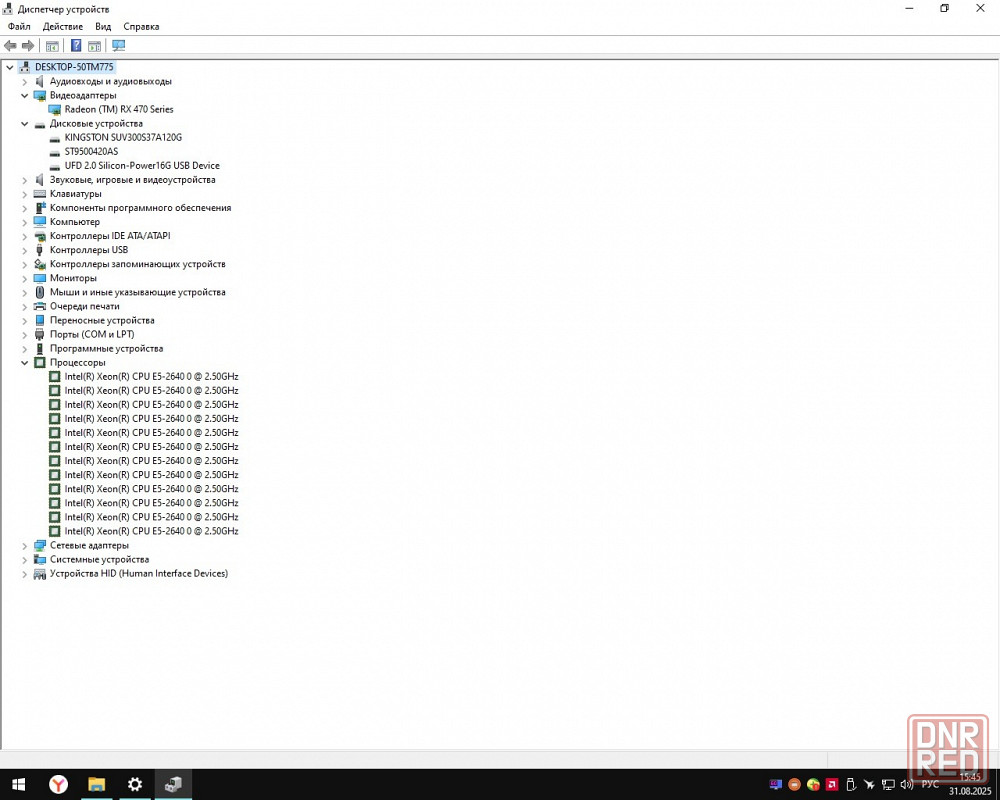Select the UFD 2.0 Silicon-Power16G USB Device
Screen dimensions: 1000x800
(x=141, y=166)
